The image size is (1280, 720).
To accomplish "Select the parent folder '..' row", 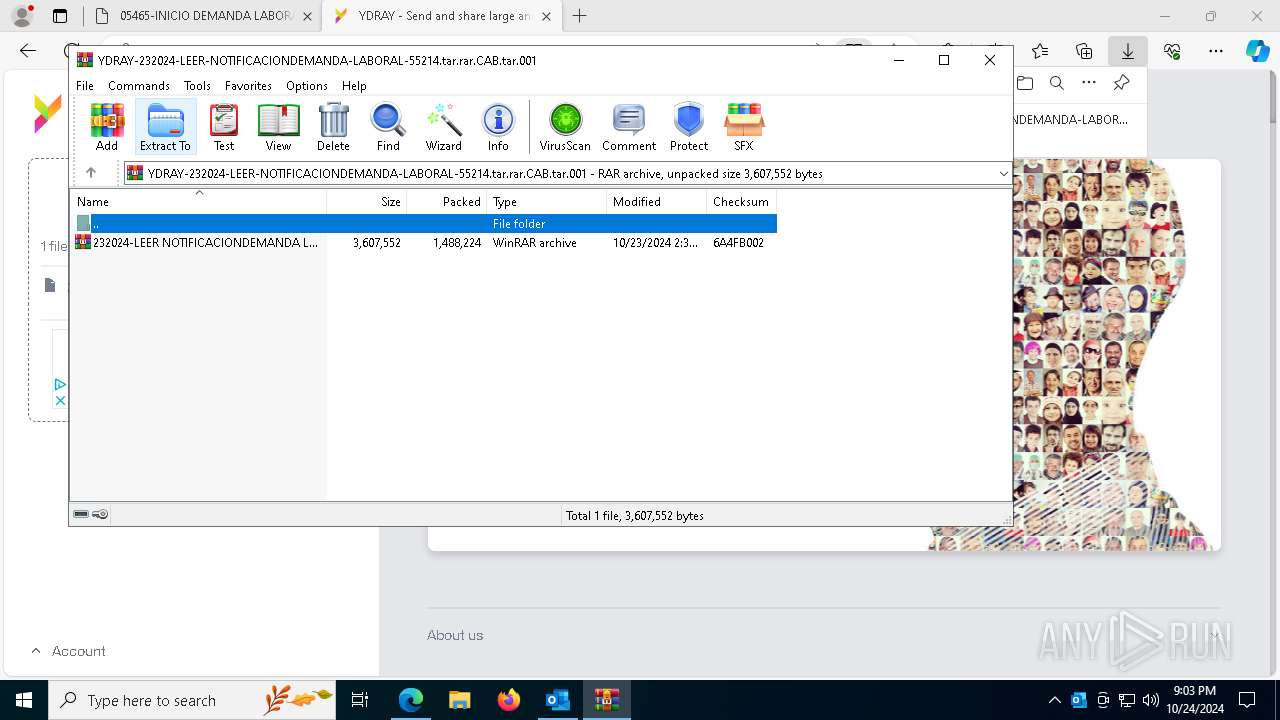I will click(425, 224).
